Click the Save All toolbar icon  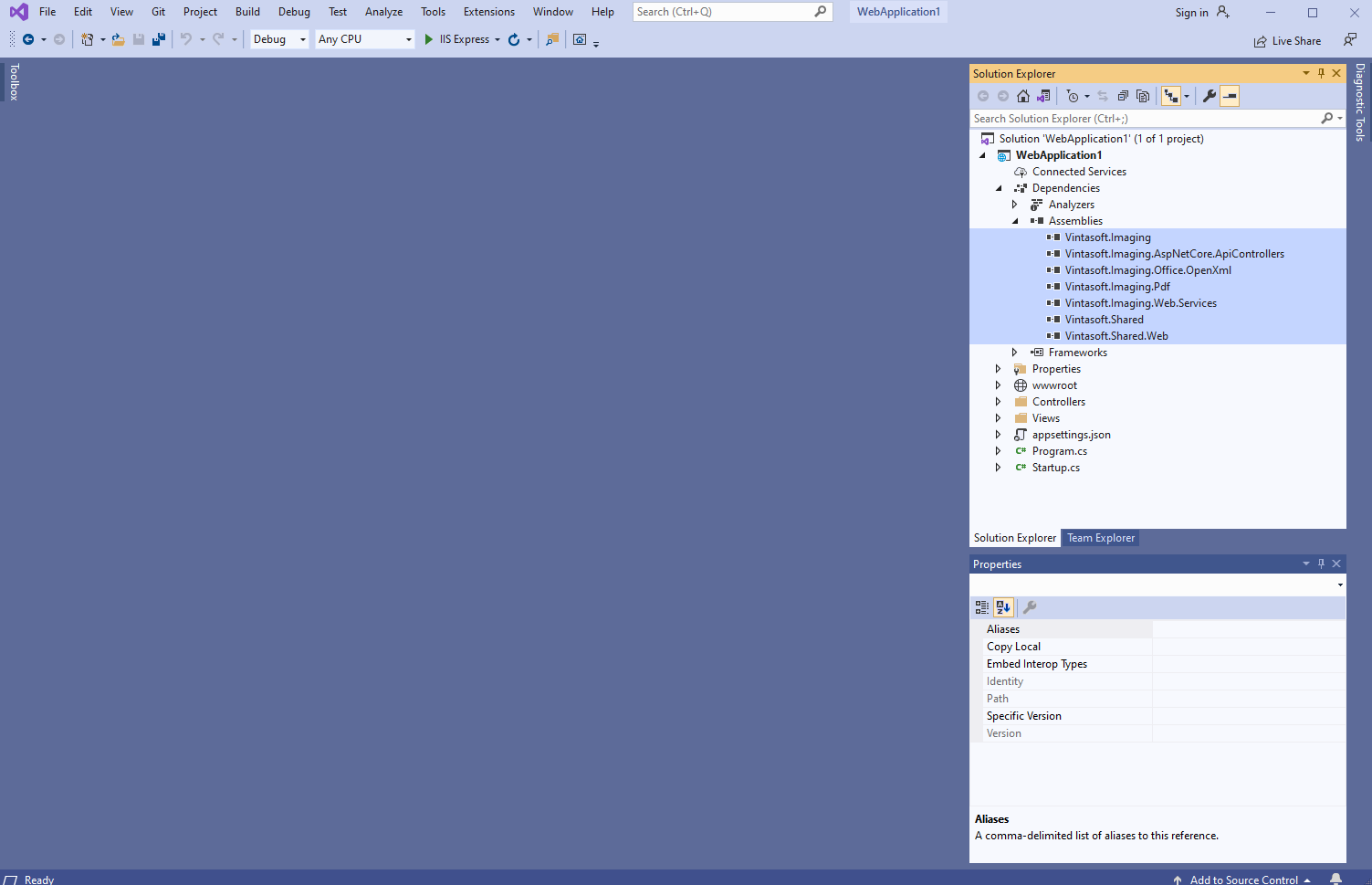click(159, 39)
